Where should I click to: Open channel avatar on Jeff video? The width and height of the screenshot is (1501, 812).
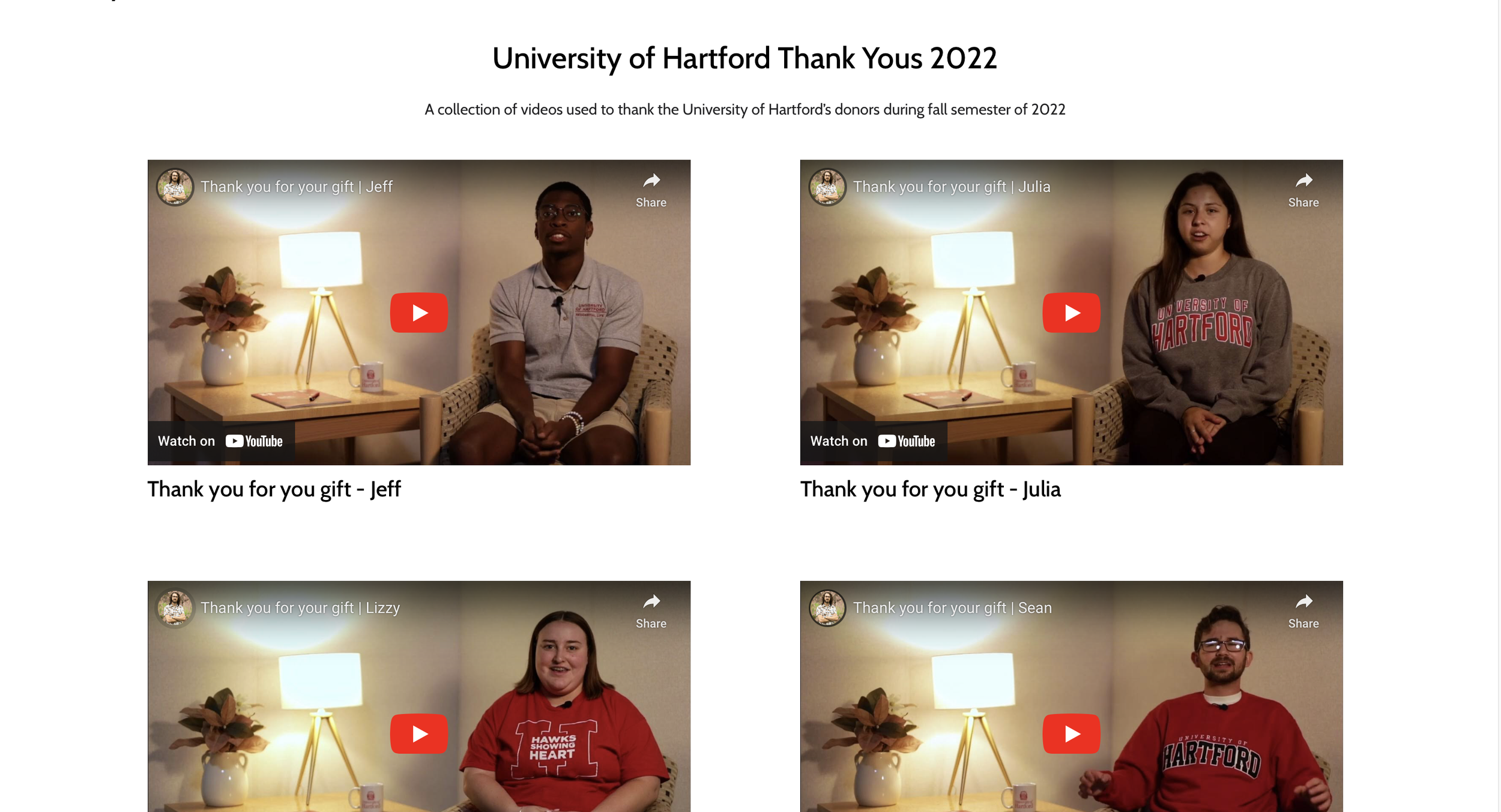tap(175, 187)
